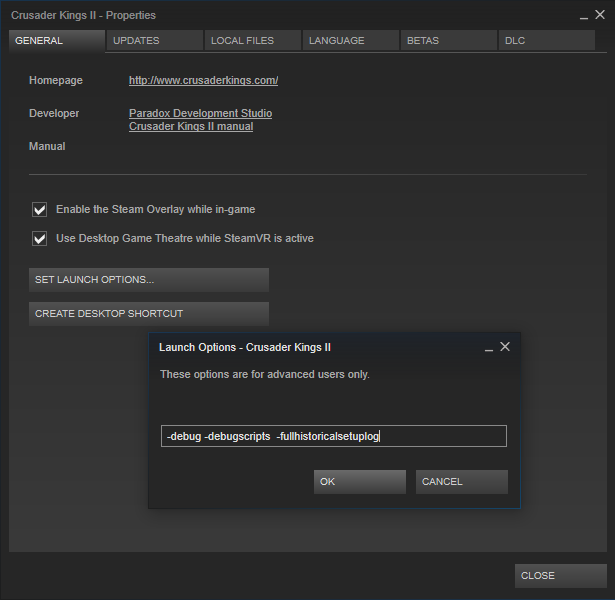Click the Manual label text
615x600 pixels.
pyautogui.click(x=47, y=146)
